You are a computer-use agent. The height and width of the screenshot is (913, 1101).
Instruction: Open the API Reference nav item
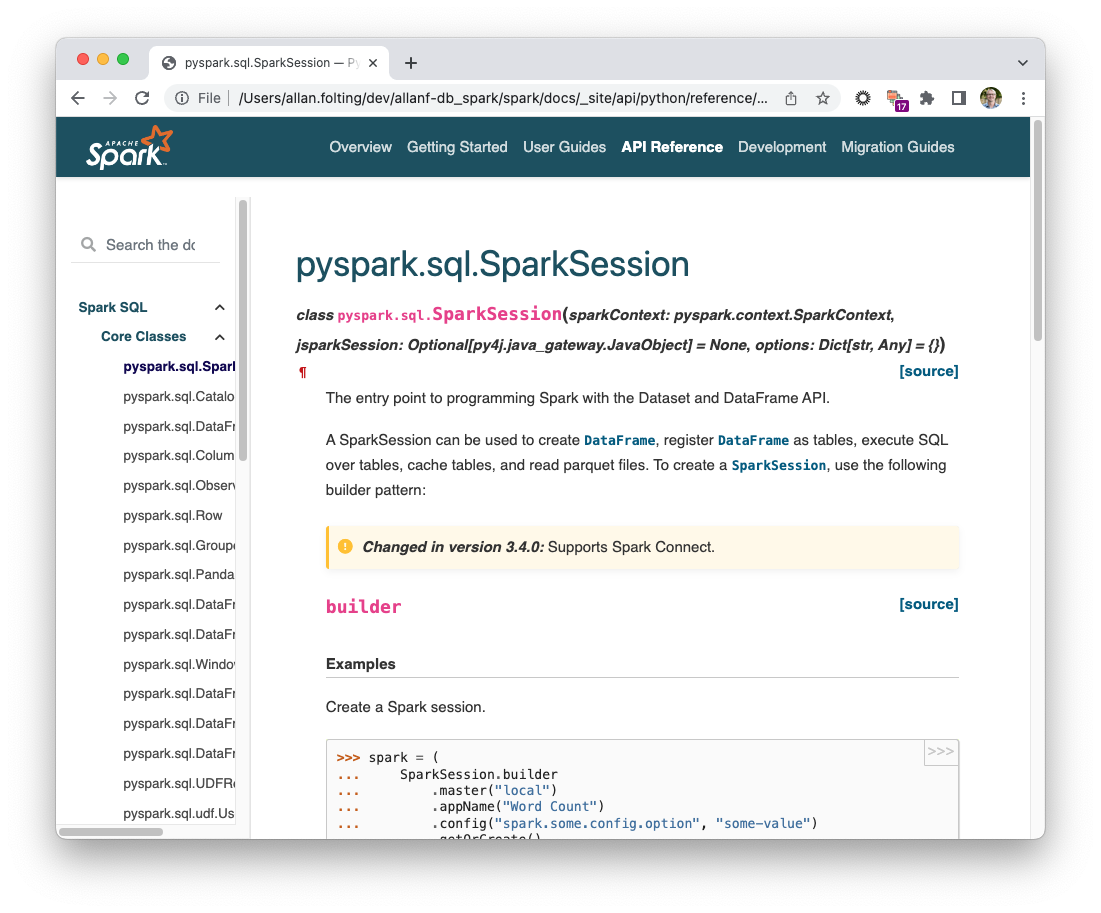pos(672,147)
